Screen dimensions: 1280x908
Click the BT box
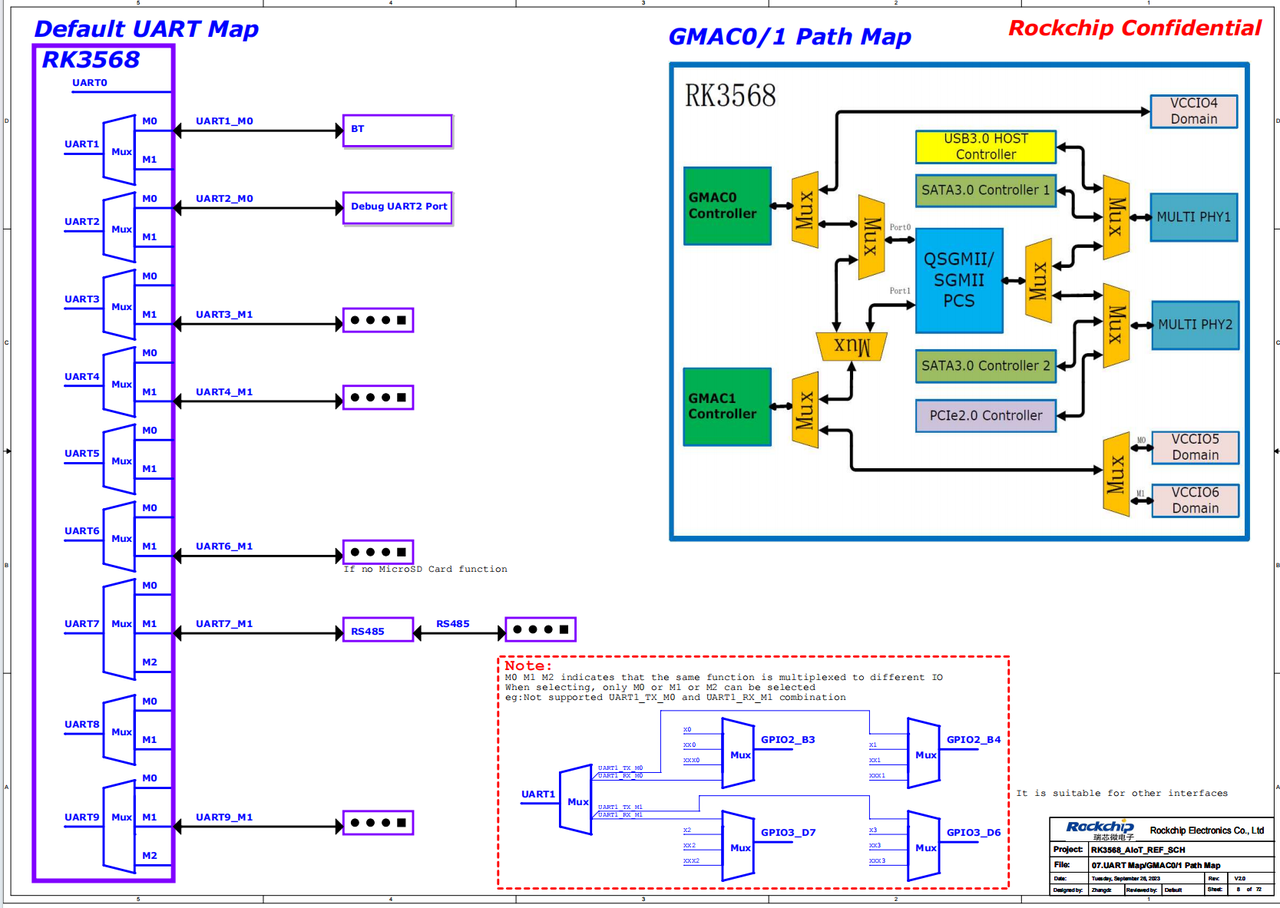coord(397,130)
